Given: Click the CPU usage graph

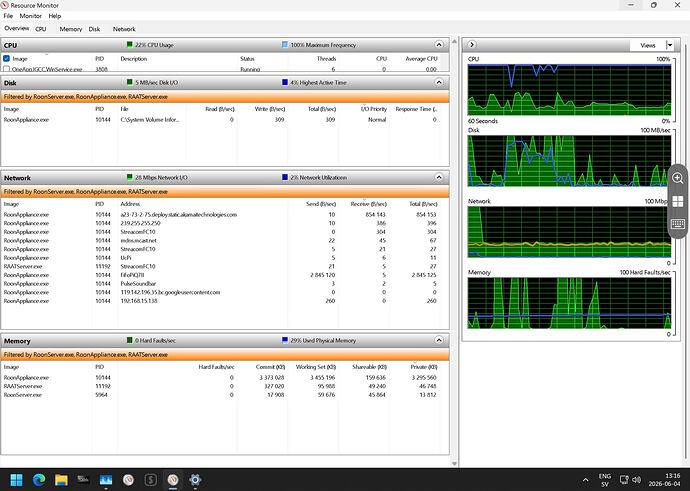Looking at the screenshot, I should [x=569, y=90].
